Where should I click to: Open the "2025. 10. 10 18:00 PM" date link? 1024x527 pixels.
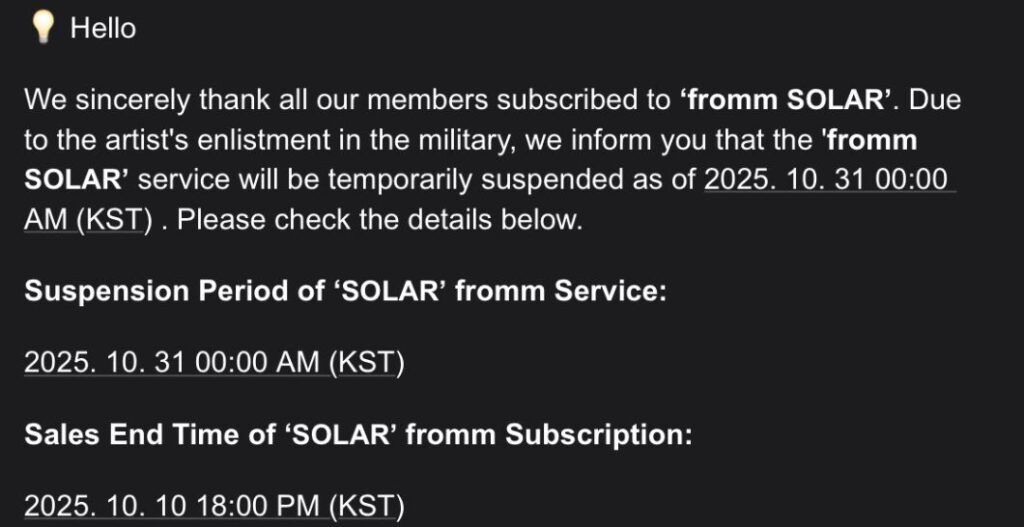pyautogui.click(x=175, y=506)
